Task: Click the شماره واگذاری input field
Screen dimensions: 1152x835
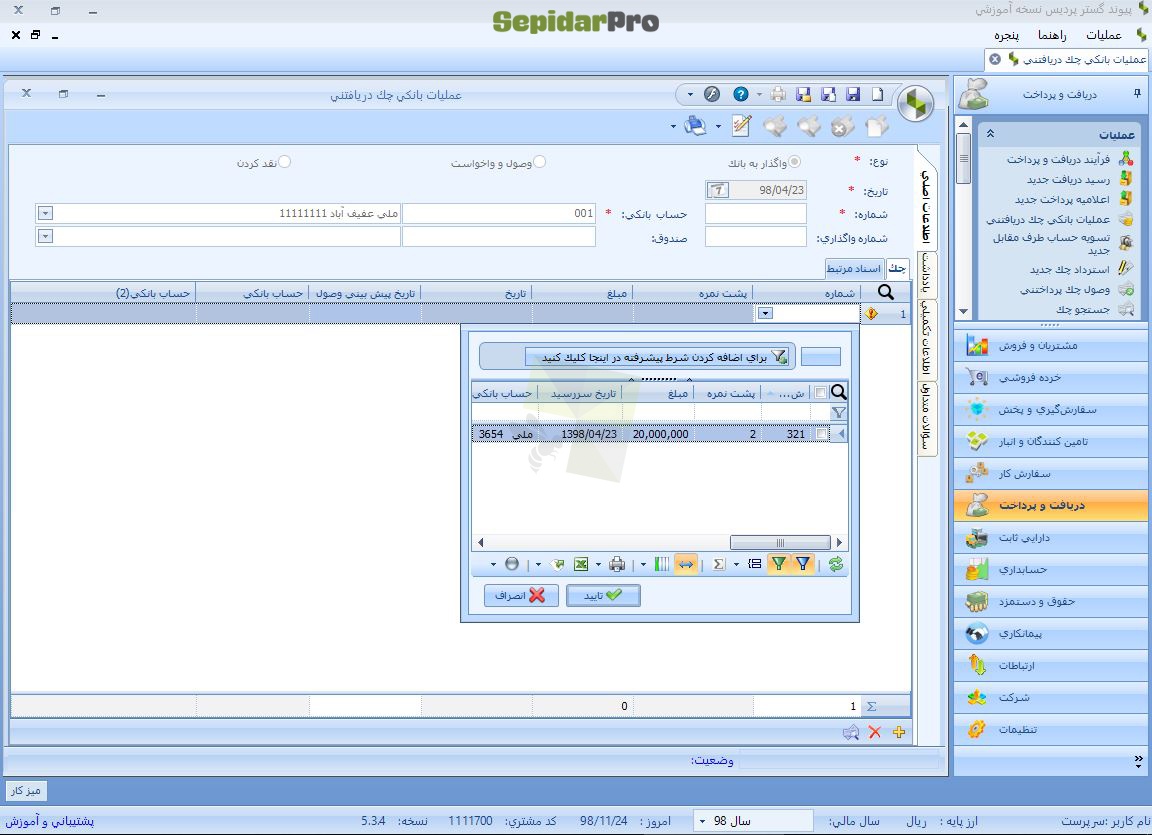Action: pyautogui.click(x=756, y=236)
